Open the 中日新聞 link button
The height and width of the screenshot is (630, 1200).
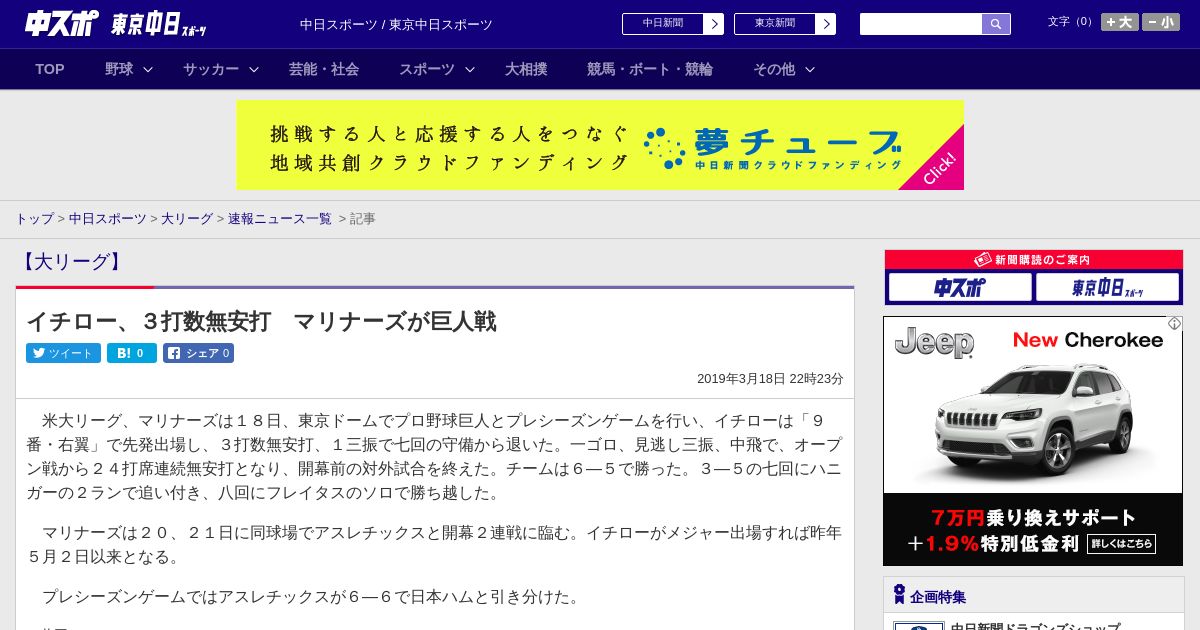(x=663, y=24)
